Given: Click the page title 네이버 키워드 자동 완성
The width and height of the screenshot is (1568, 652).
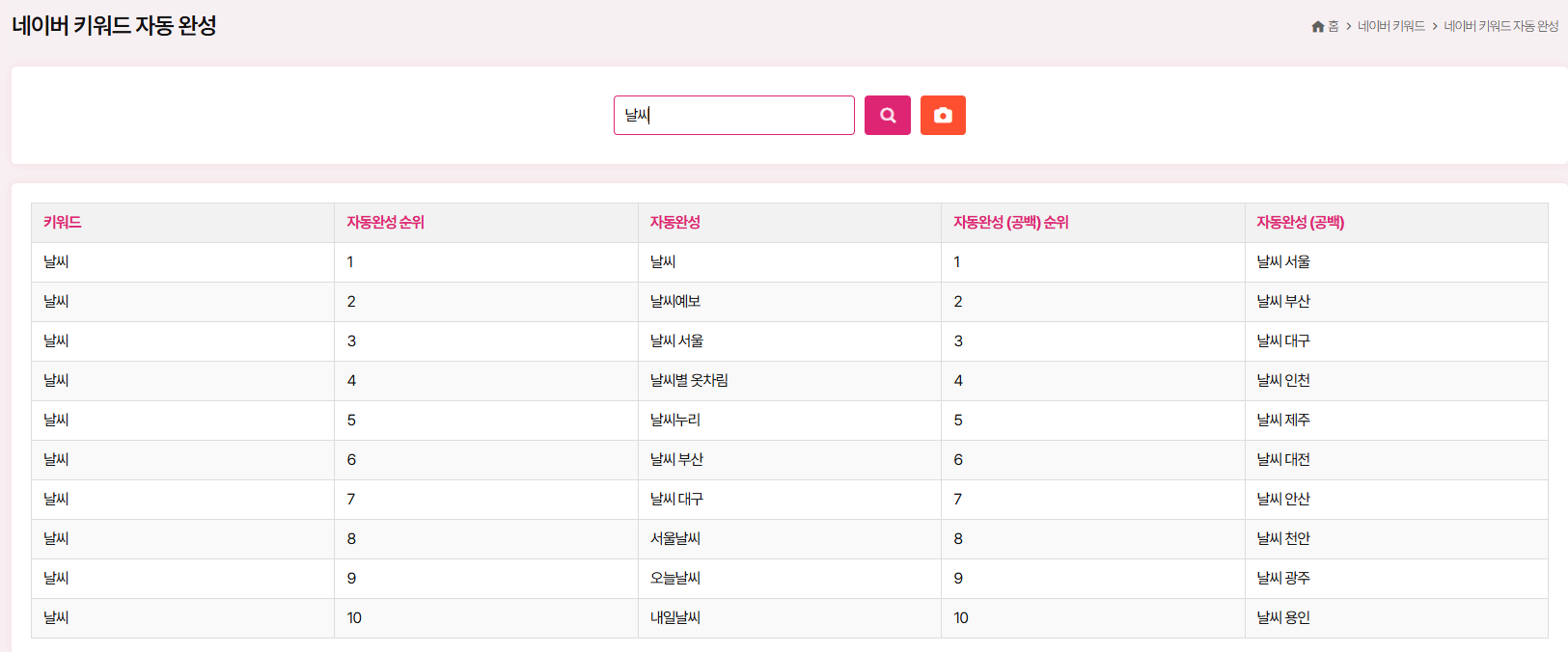Looking at the screenshot, I should pyautogui.click(x=114, y=25).
